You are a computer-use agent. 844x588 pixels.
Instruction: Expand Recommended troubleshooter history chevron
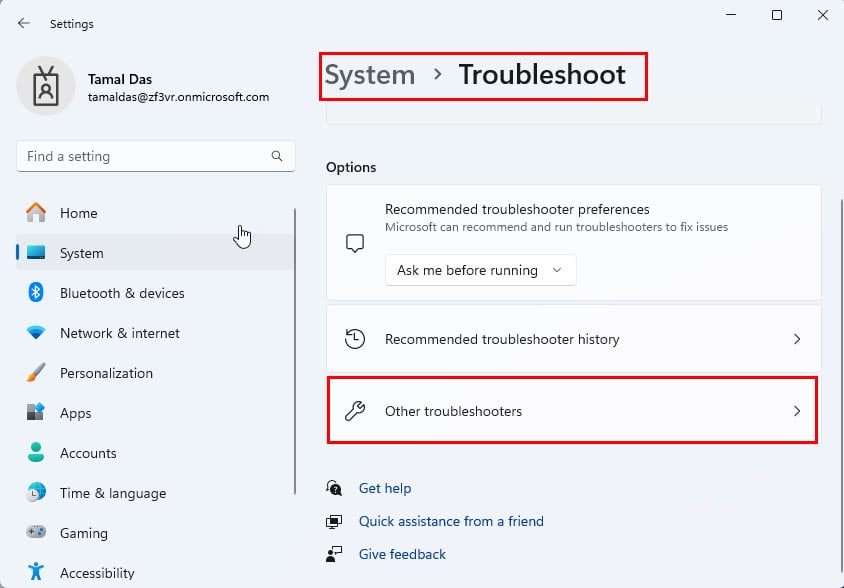point(797,339)
